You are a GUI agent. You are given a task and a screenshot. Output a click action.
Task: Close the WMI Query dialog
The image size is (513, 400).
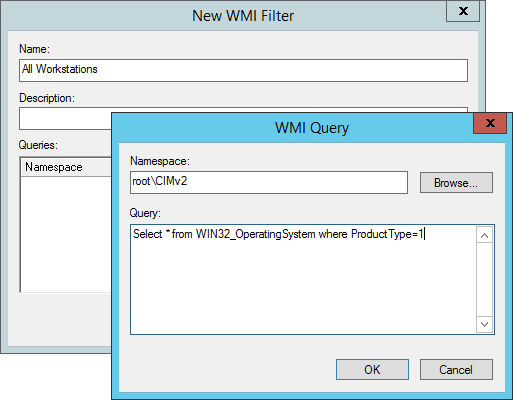490,123
